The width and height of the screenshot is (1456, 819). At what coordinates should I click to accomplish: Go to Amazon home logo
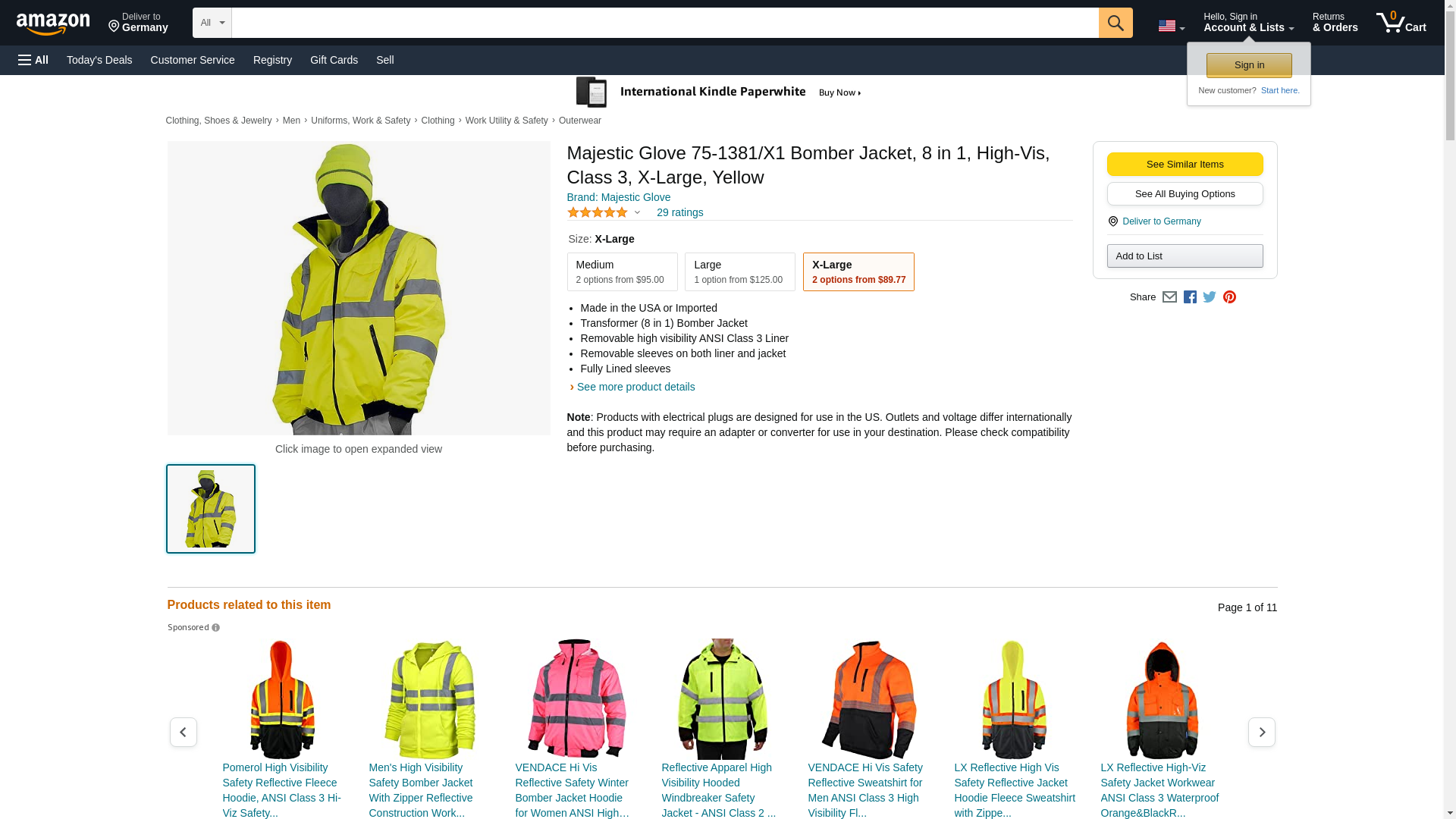point(53,24)
